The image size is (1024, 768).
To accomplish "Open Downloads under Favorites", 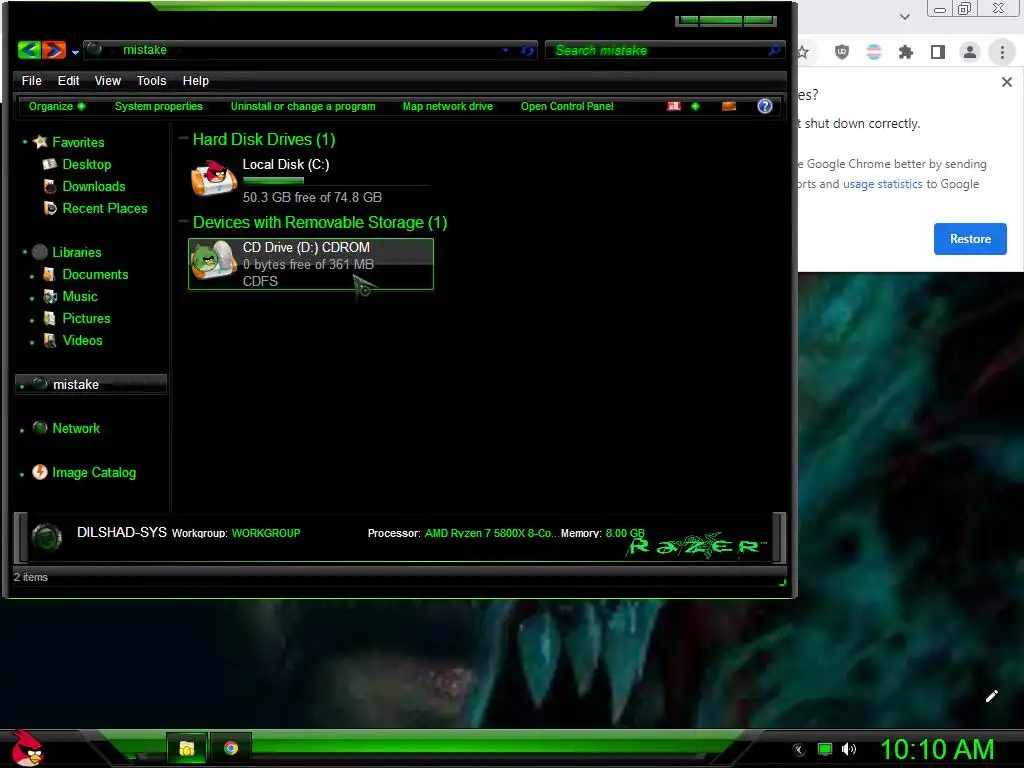I will point(93,186).
